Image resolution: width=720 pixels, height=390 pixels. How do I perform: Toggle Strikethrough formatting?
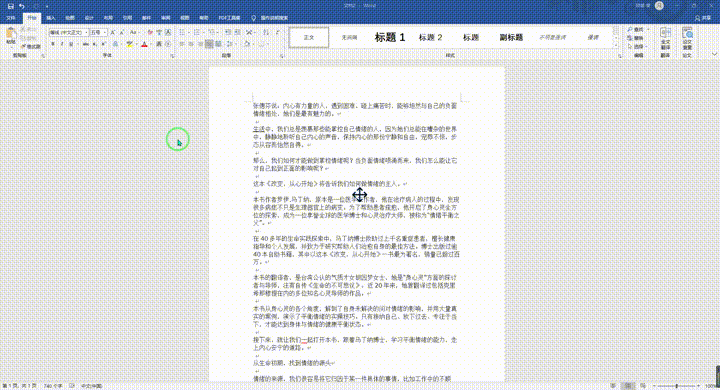click(85, 44)
